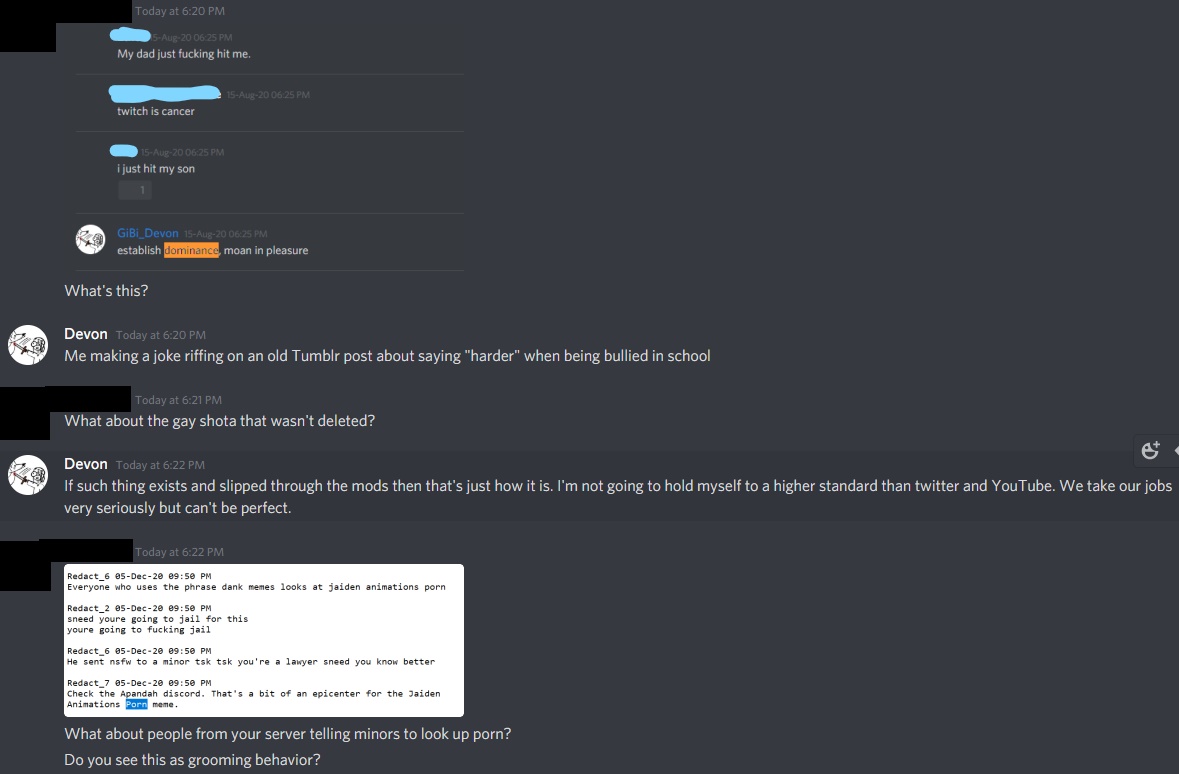Click the reaction count box showing 1

pyautogui.click(x=135, y=190)
